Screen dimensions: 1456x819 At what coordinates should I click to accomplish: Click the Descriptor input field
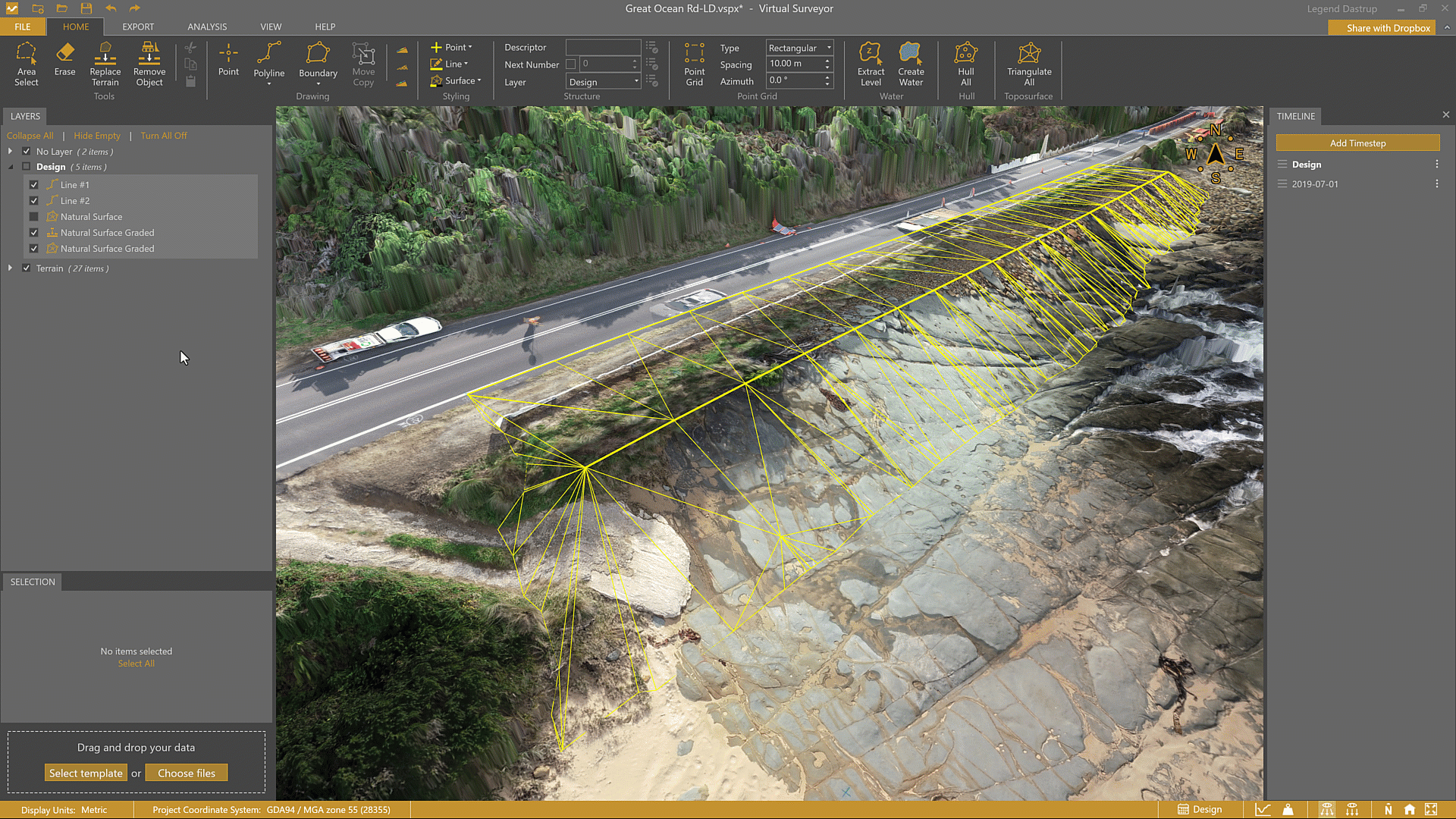(x=603, y=47)
